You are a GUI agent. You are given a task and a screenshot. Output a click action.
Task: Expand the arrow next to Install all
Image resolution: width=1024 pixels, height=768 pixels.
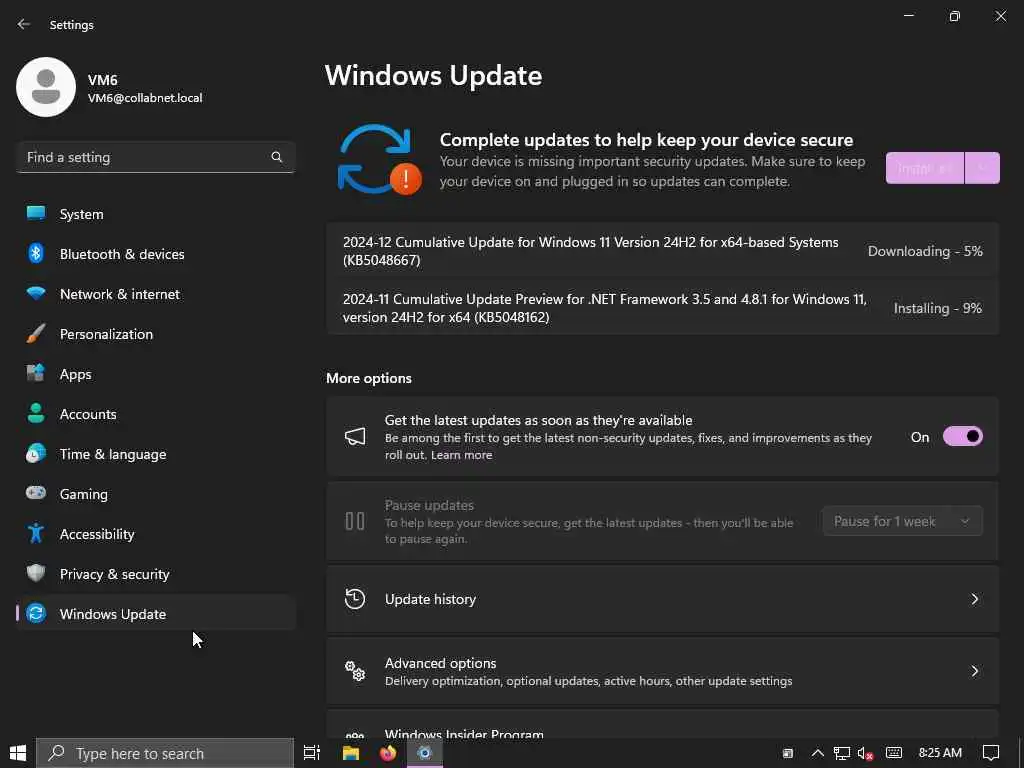point(982,168)
